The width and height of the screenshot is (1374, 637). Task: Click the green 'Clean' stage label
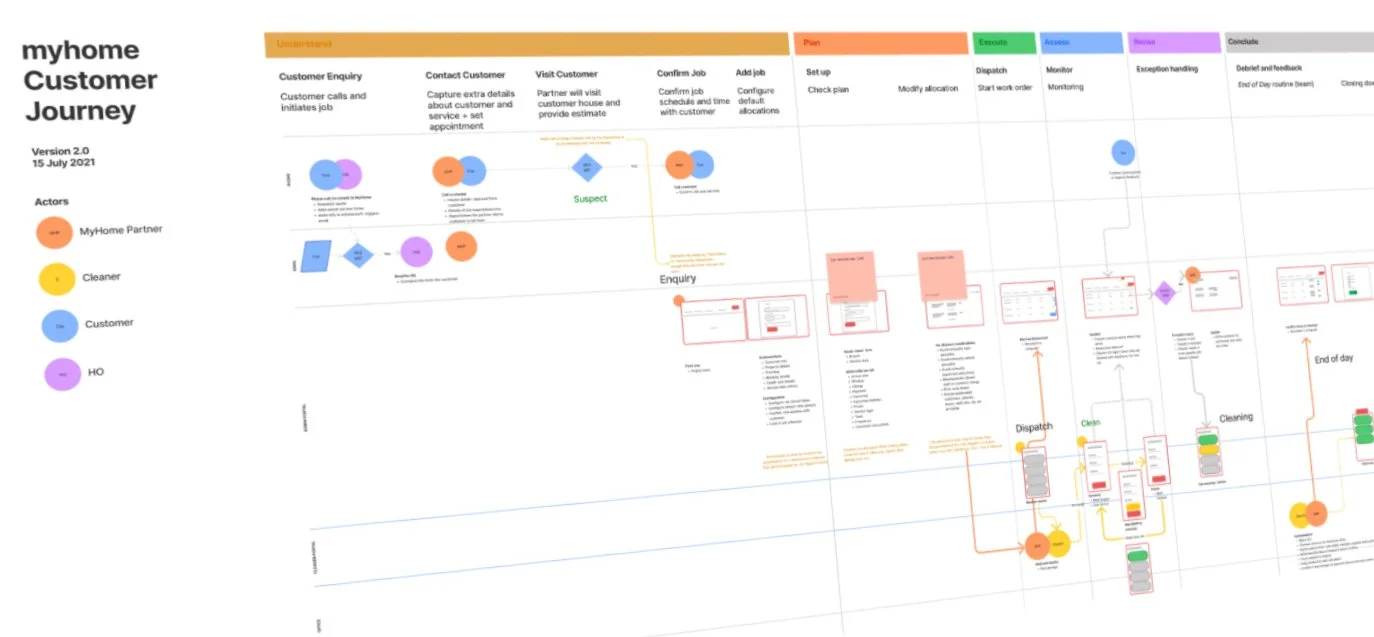pyautogui.click(x=1090, y=423)
